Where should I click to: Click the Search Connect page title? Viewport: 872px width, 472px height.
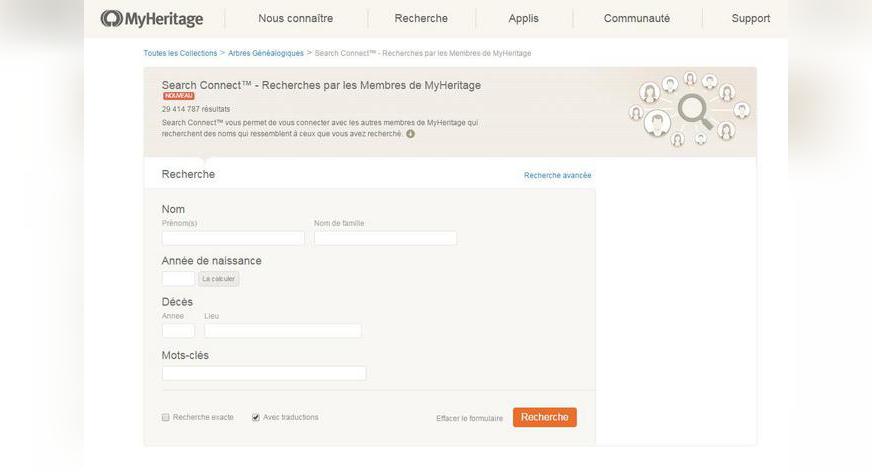pyautogui.click(x=321, y=85)
